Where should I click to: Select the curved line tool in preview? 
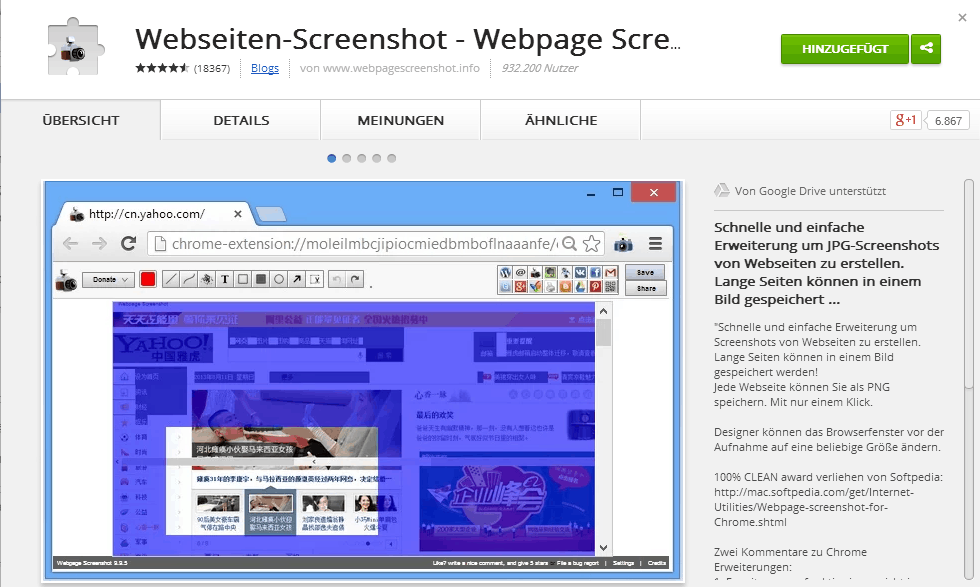tap(188, 279)
